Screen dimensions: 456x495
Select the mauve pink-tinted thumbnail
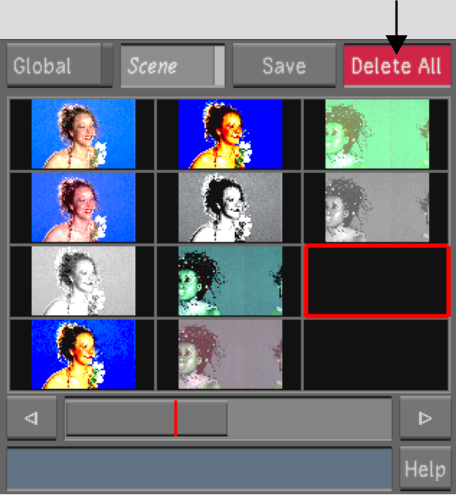(230, 354)
